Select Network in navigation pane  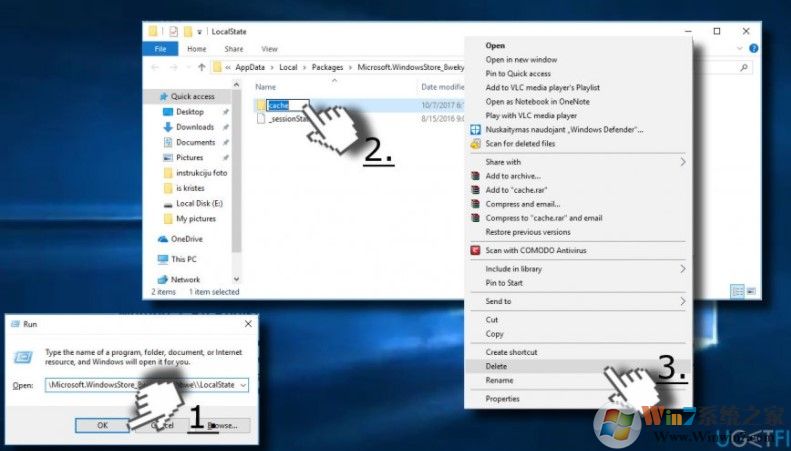point(185,279)
